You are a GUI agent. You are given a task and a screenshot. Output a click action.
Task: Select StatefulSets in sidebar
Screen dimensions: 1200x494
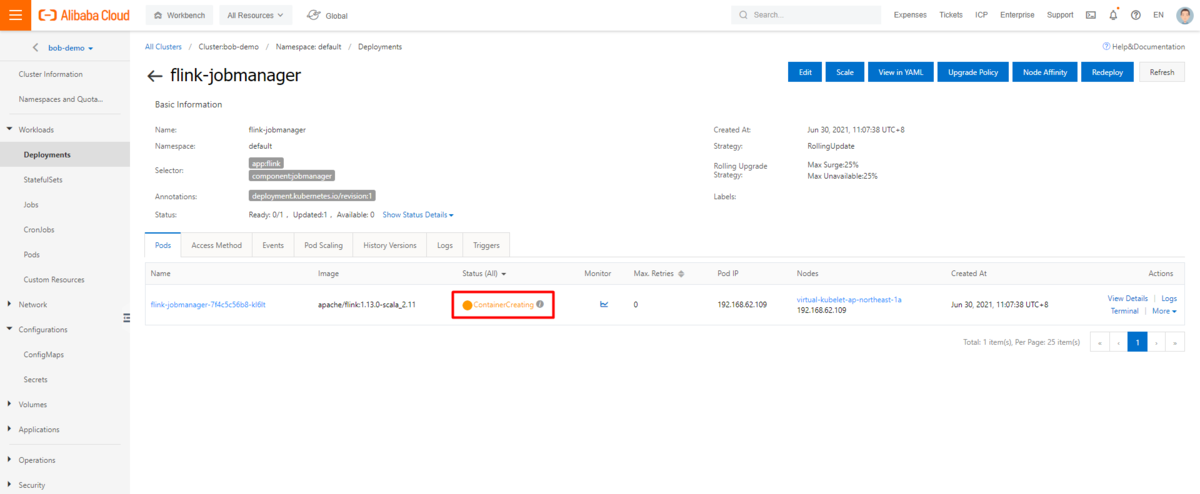(43, 180)
